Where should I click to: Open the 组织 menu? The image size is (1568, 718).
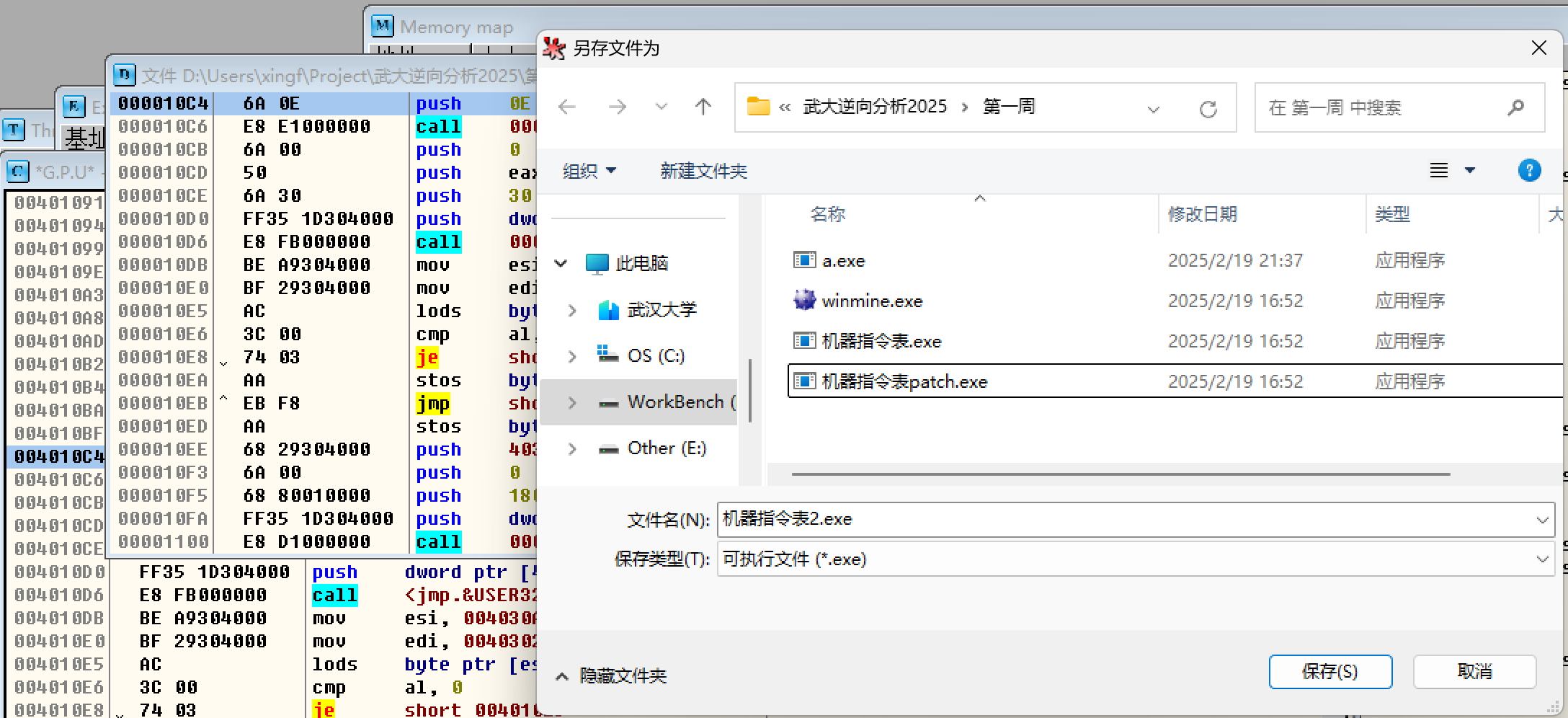pos(589,171)
